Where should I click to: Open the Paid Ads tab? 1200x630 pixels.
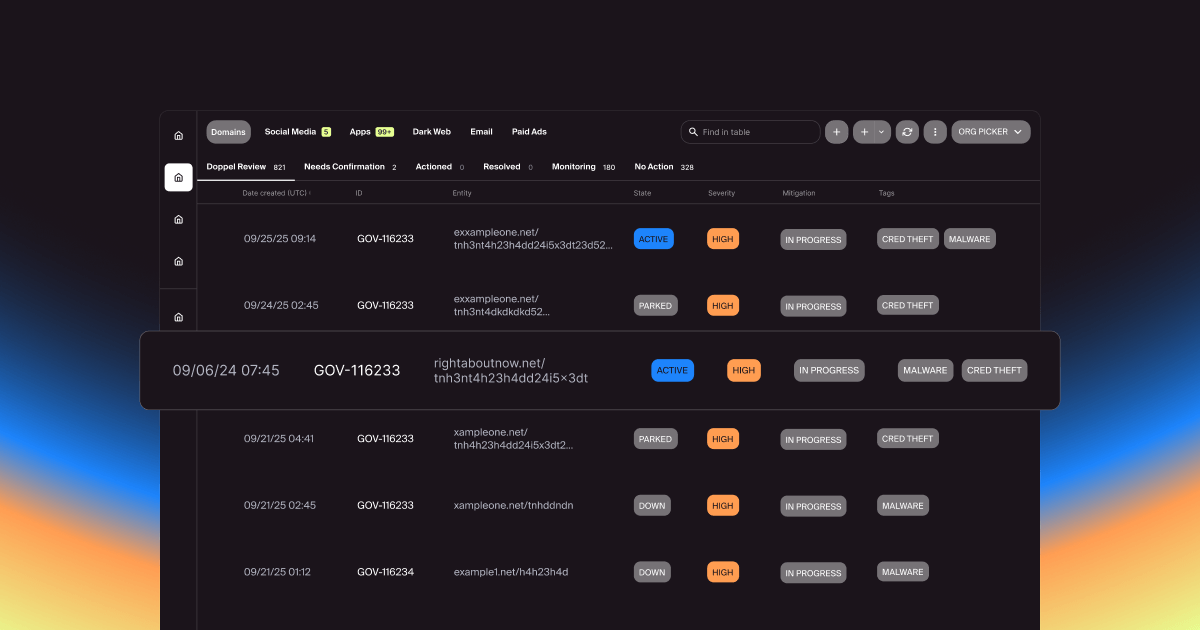[x=529, y=132]
